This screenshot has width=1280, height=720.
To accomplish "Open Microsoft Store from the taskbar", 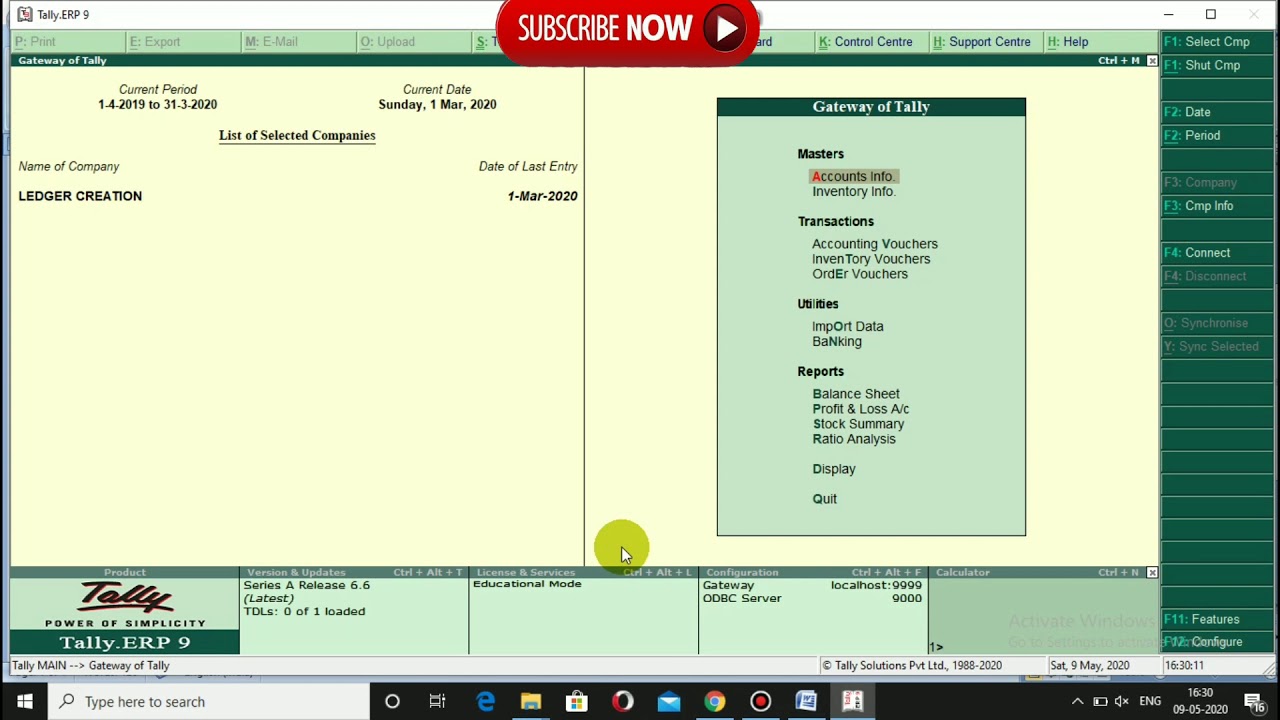I will [x=577, y=702].
